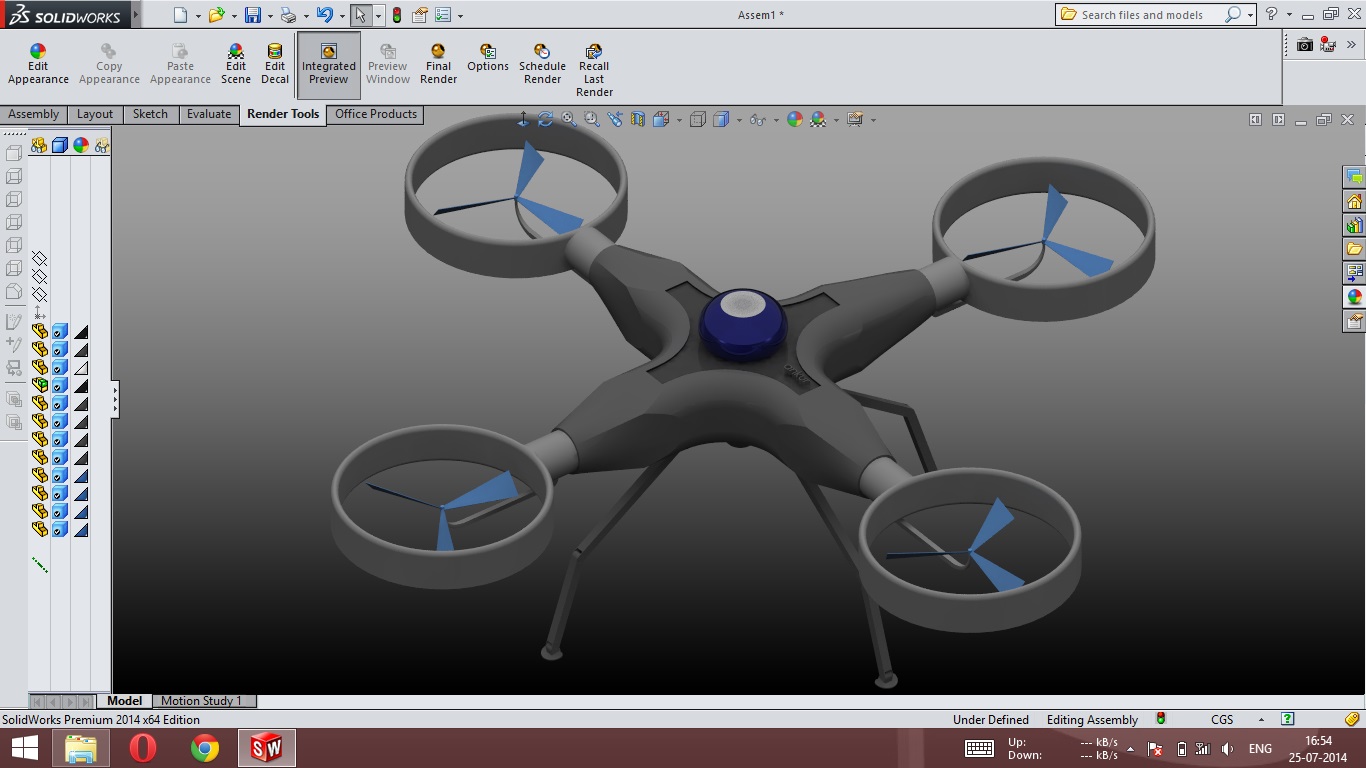Expand dropdown arrow next to Save
The height and width of the screenshot is (768, 1366).
[x=270, y=16]
